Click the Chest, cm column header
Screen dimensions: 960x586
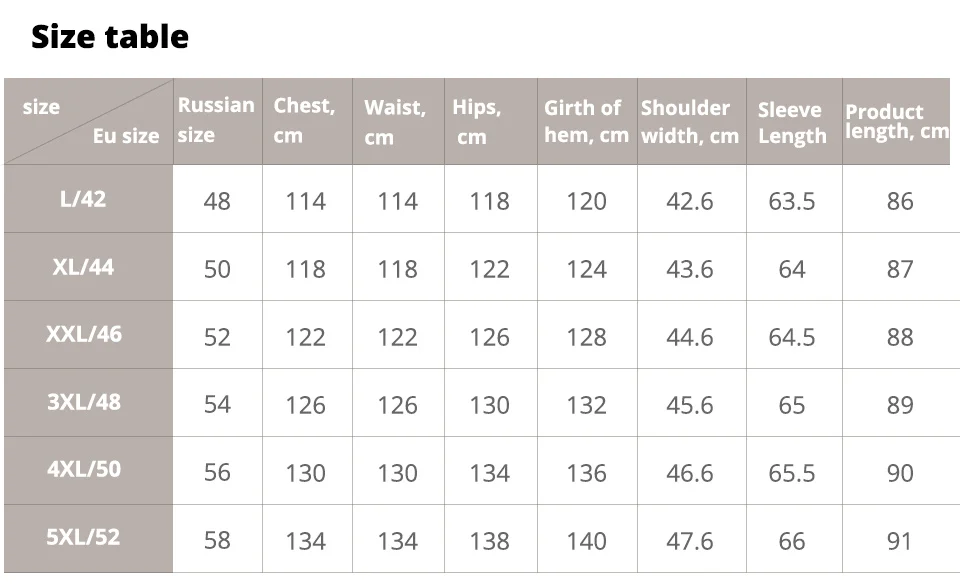(x=304, y=121)
